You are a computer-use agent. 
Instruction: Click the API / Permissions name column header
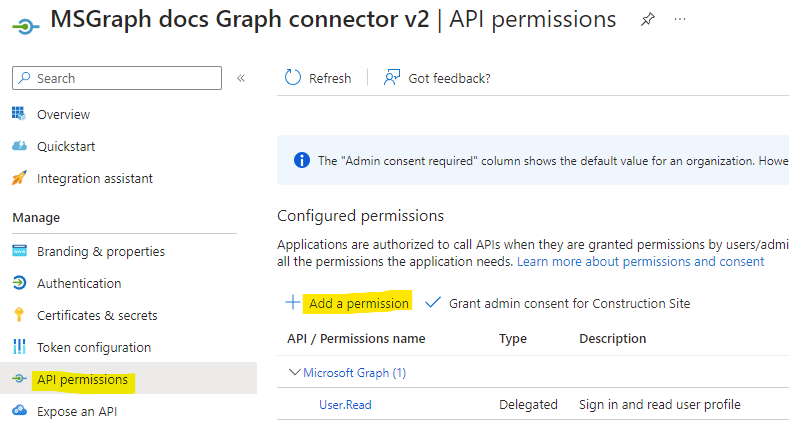click(356, 338)
